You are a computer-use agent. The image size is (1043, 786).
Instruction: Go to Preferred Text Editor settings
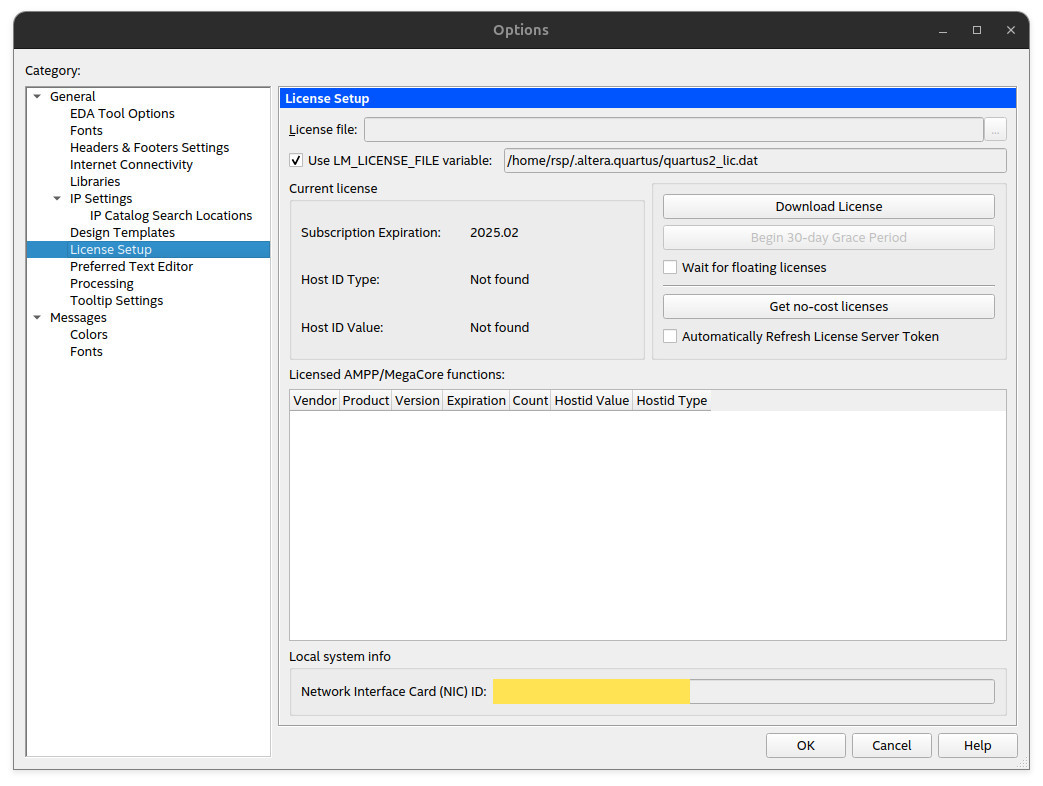pos(131,267)
